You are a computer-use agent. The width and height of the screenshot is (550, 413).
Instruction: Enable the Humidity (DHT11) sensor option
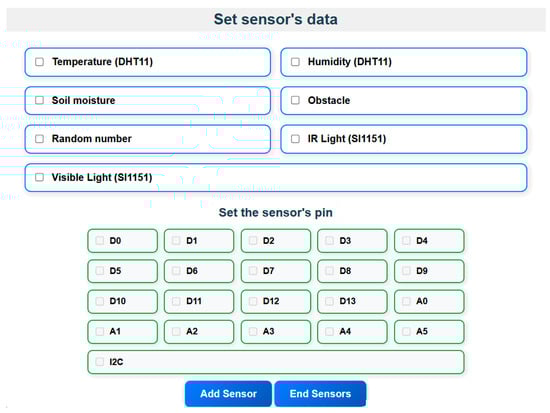coord(295,62)
